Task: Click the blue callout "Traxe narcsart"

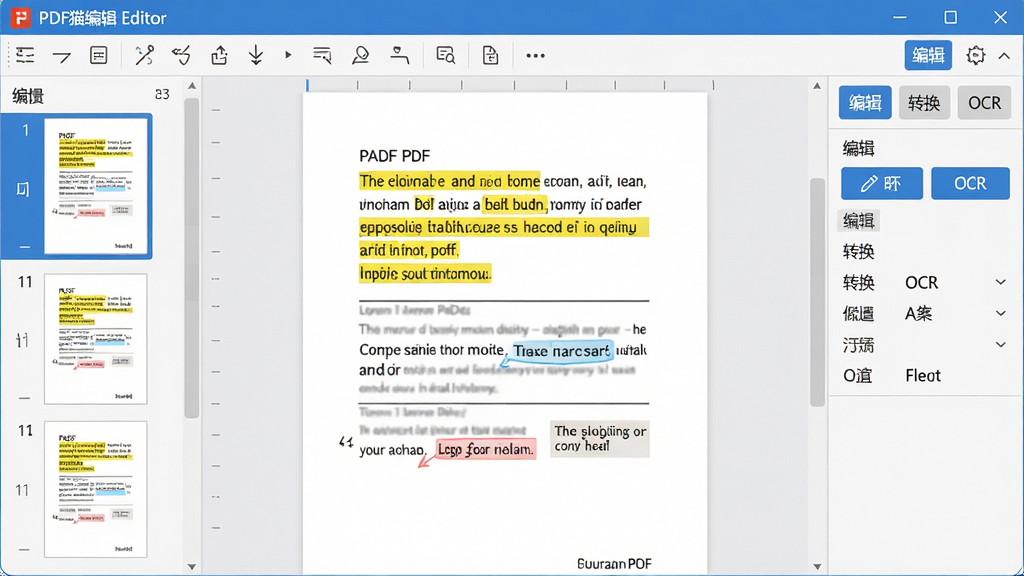Action: [562, 351]
